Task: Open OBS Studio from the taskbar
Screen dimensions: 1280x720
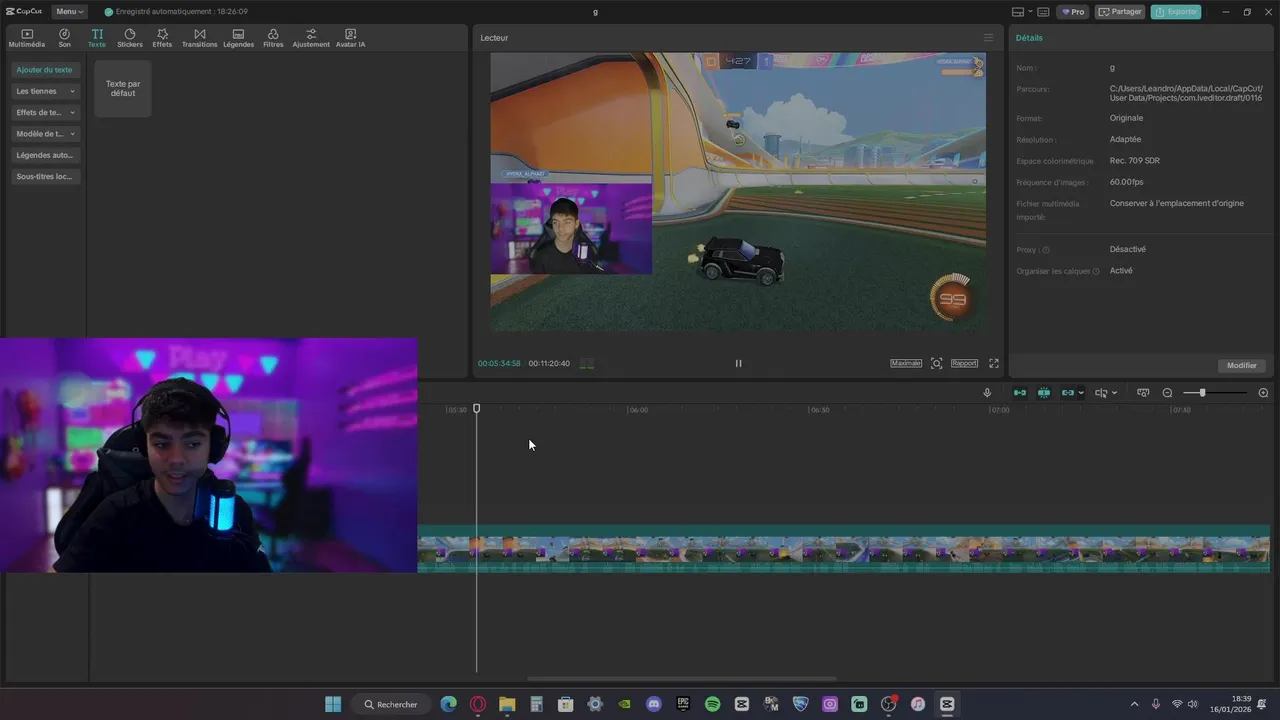Action: pos(888,704)
